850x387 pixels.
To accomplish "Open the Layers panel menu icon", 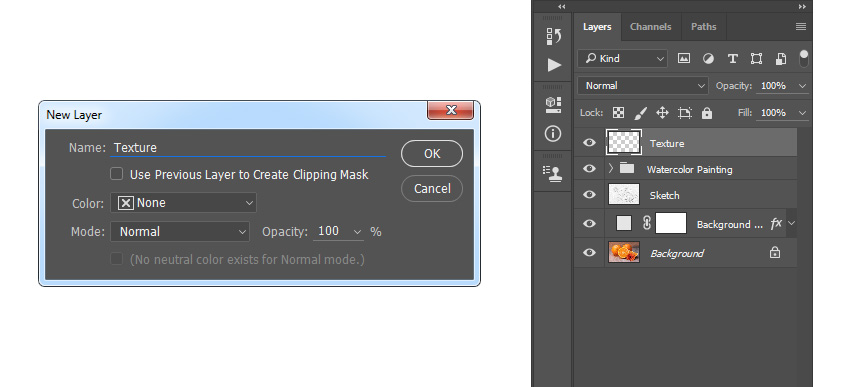I will 801,27.
